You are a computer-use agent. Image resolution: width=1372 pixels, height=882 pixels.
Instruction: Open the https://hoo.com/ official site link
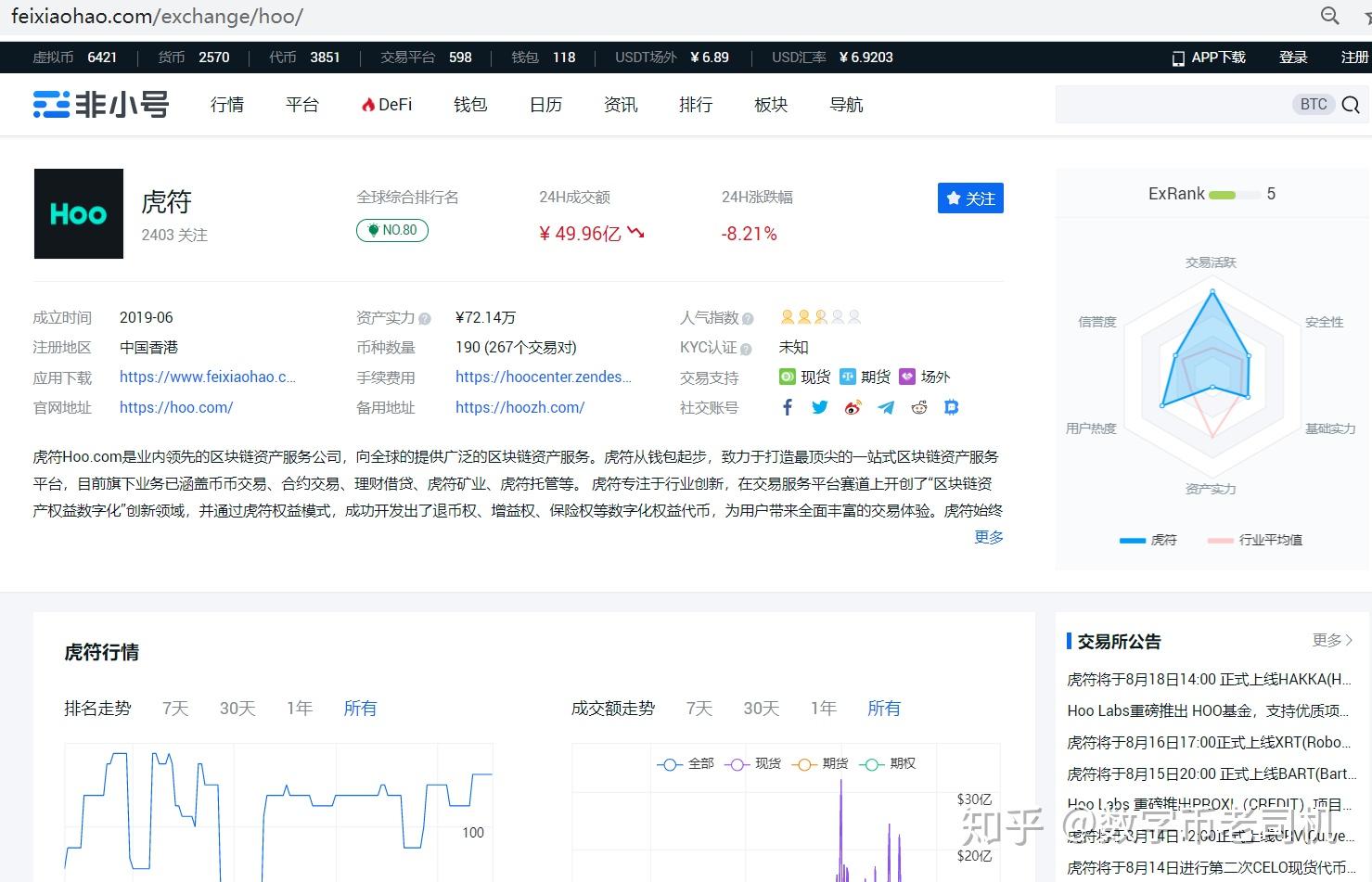[176, 407]
